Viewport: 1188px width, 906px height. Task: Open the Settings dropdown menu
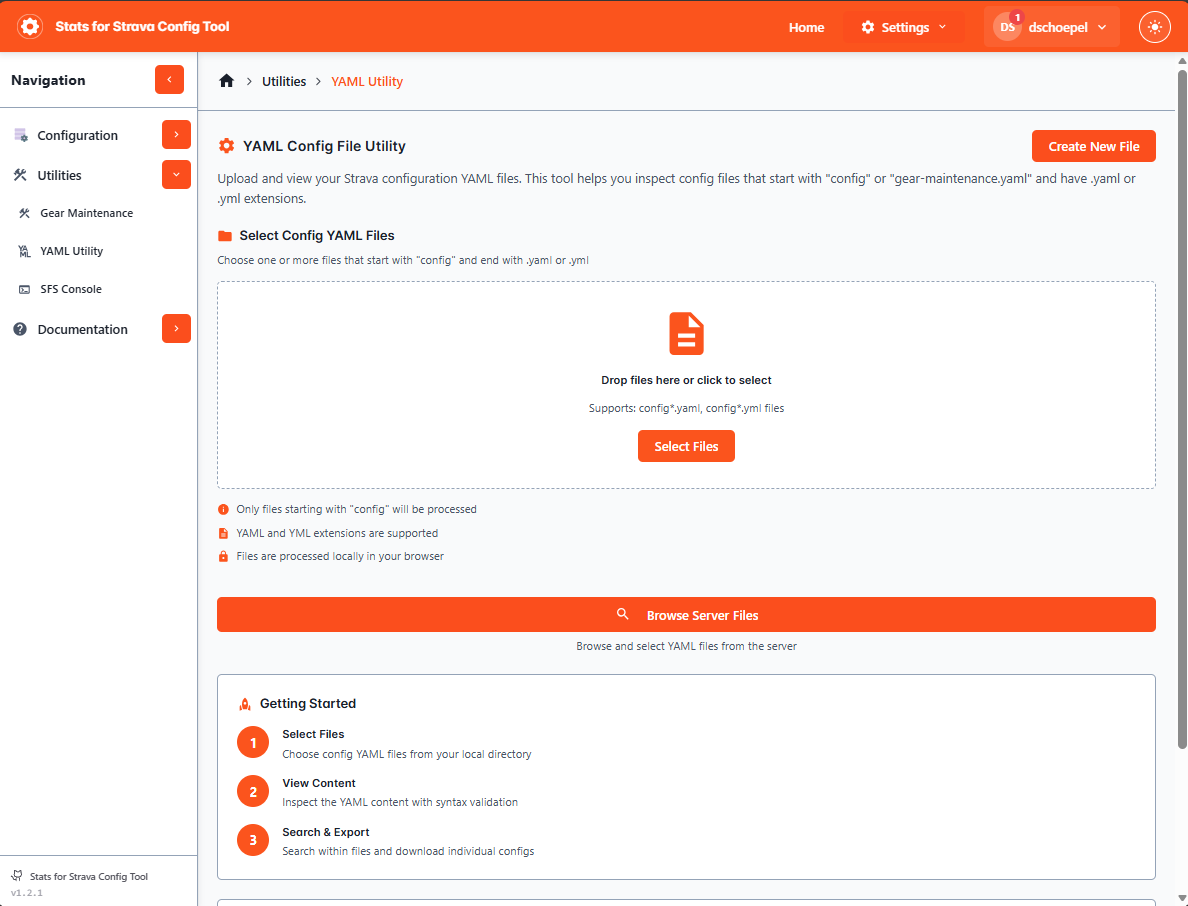point(903,27)
